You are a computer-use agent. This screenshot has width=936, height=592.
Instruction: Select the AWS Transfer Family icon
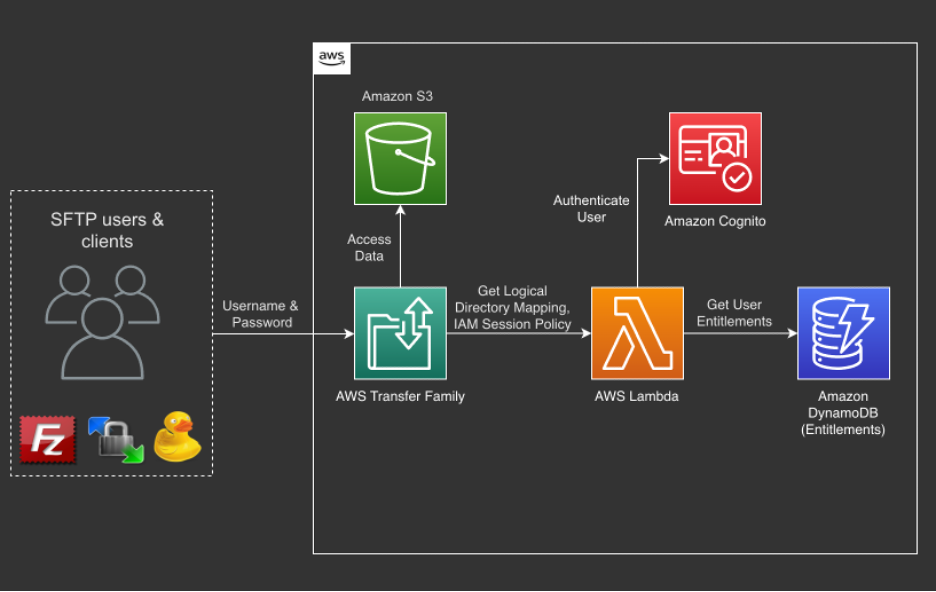pyautogui.click(x=399, y=333)
